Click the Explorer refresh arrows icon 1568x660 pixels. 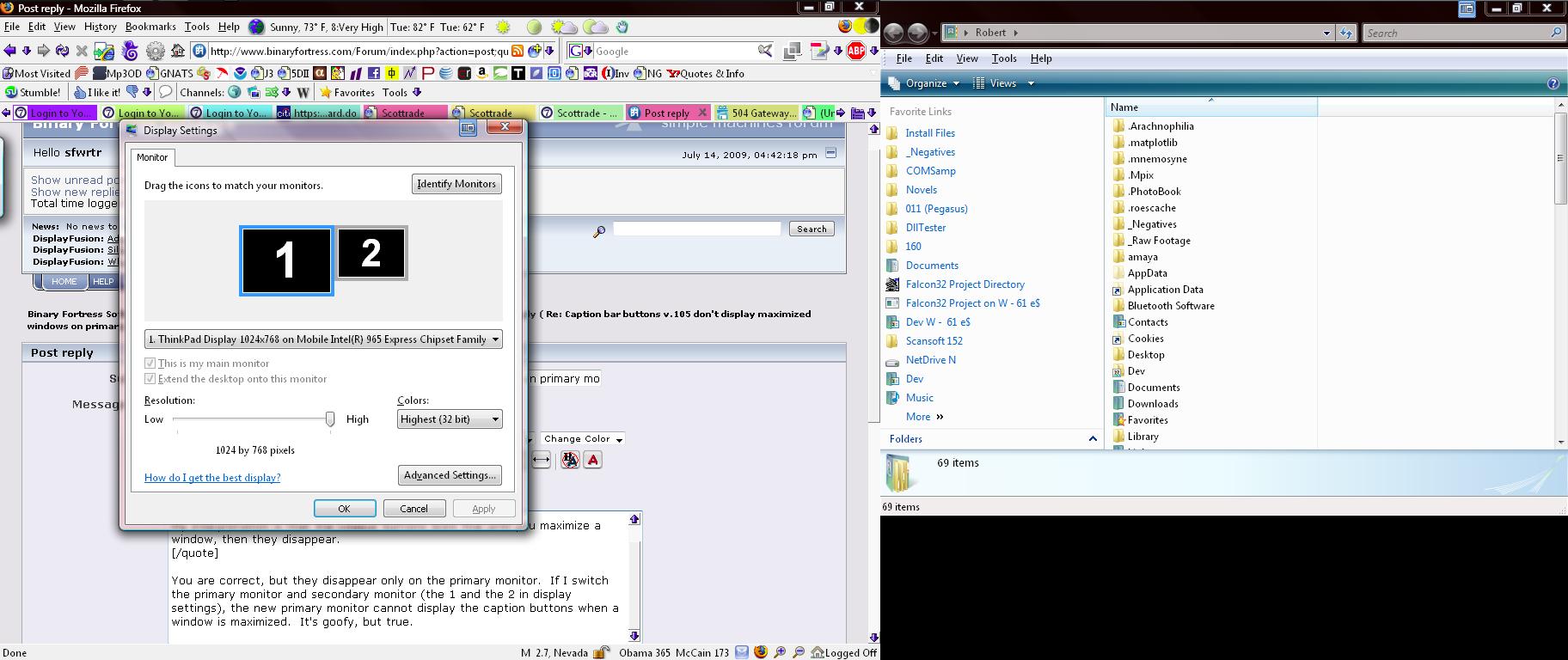(1346, 33)
